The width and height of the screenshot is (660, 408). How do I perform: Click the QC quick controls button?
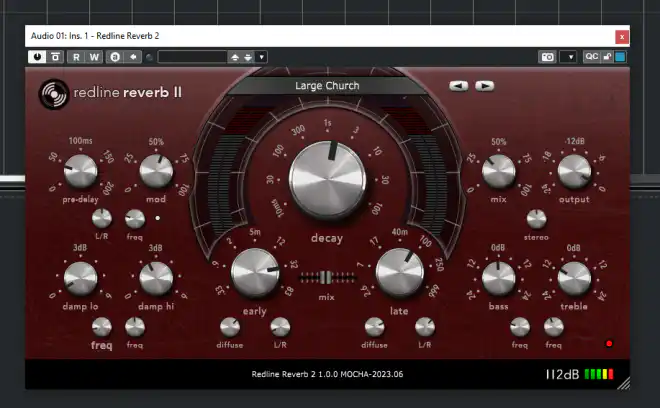point(591,56)
